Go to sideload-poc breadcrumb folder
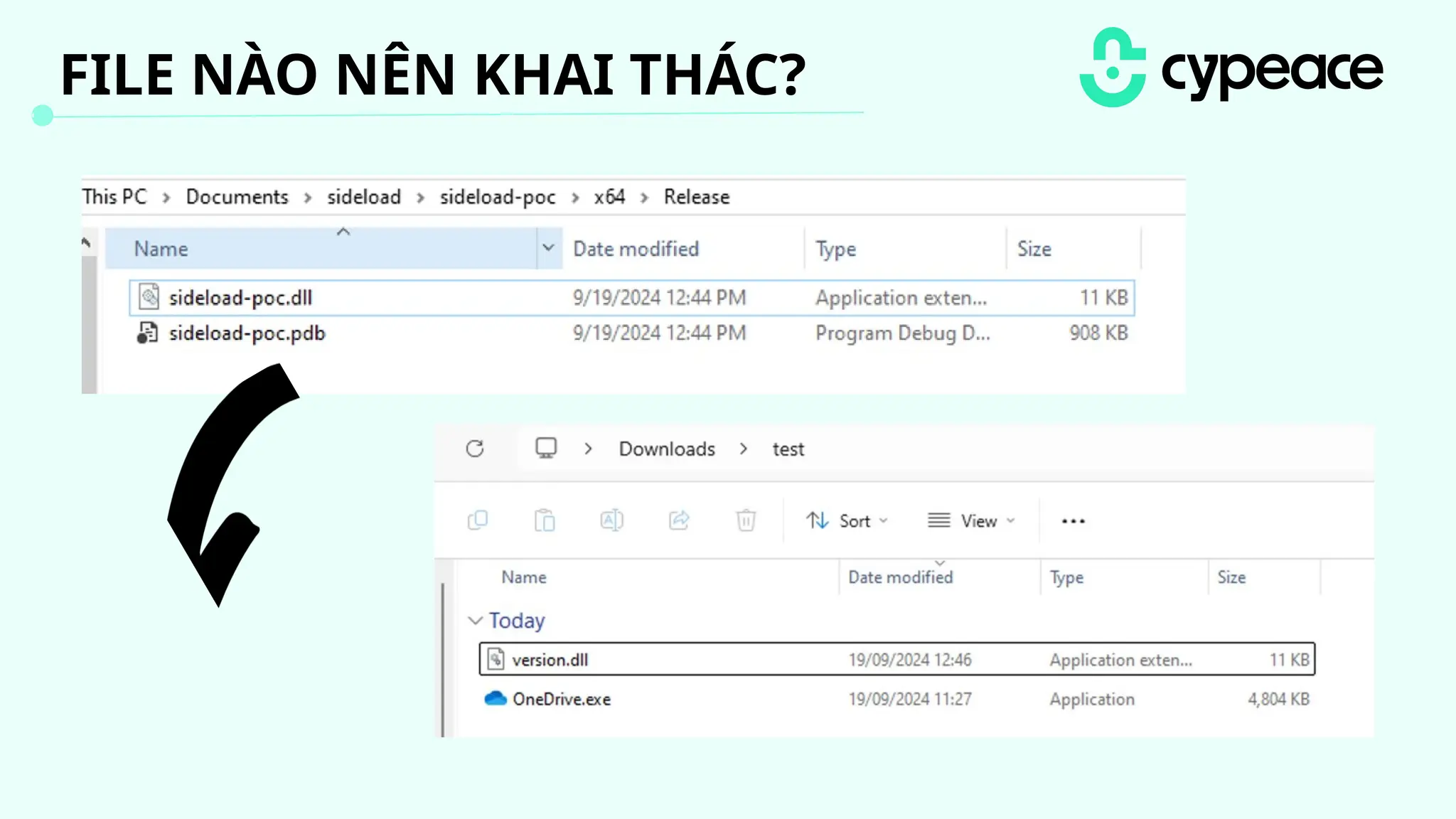The image size is (1456, 819). [498, 197]
